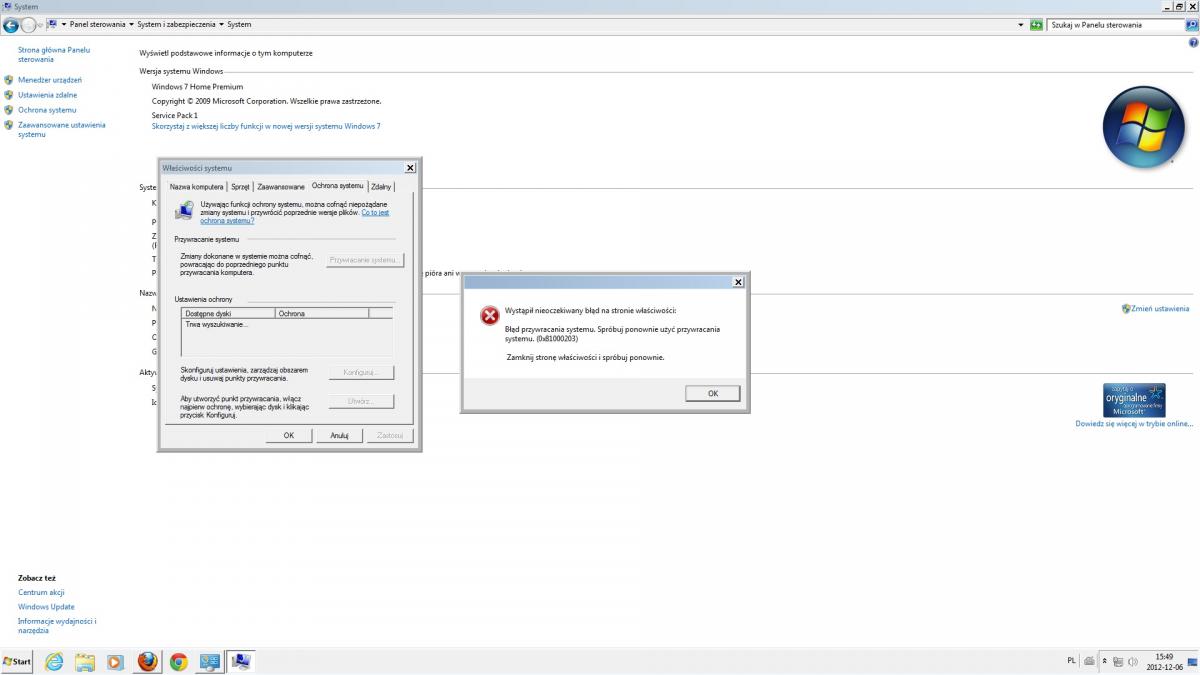
Task: Open Strona główna Panelu sterowania link
Action: [x=54, y=54]
